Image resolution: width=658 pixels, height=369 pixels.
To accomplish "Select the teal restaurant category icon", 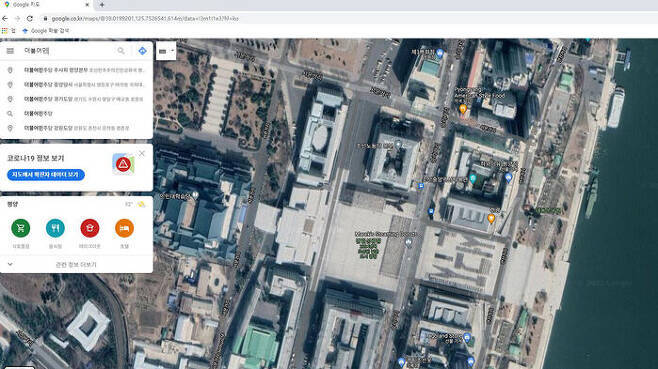I will (x=55, y=228).
